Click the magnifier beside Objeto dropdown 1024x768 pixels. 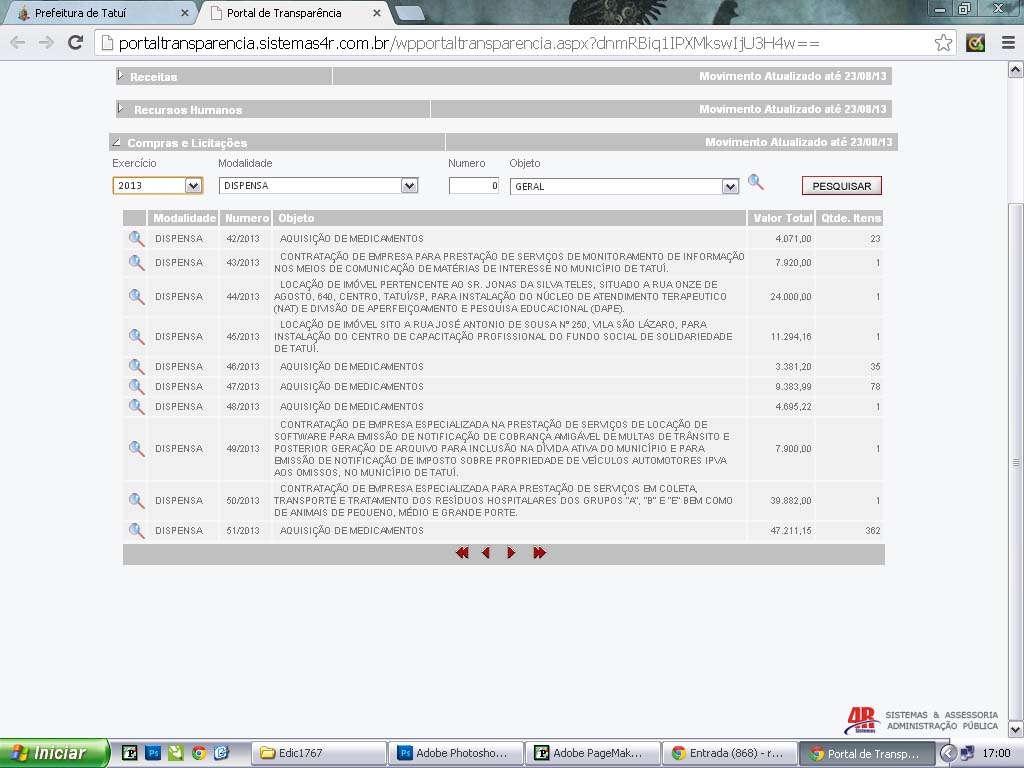756,182
